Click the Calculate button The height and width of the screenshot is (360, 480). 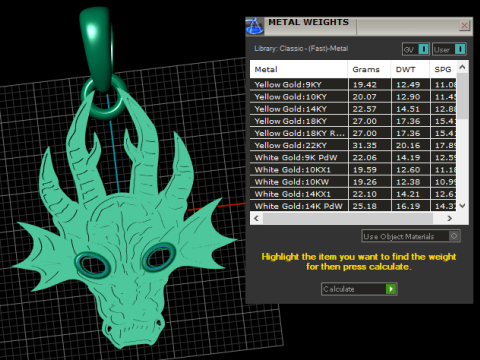click(x=359, y=289)
